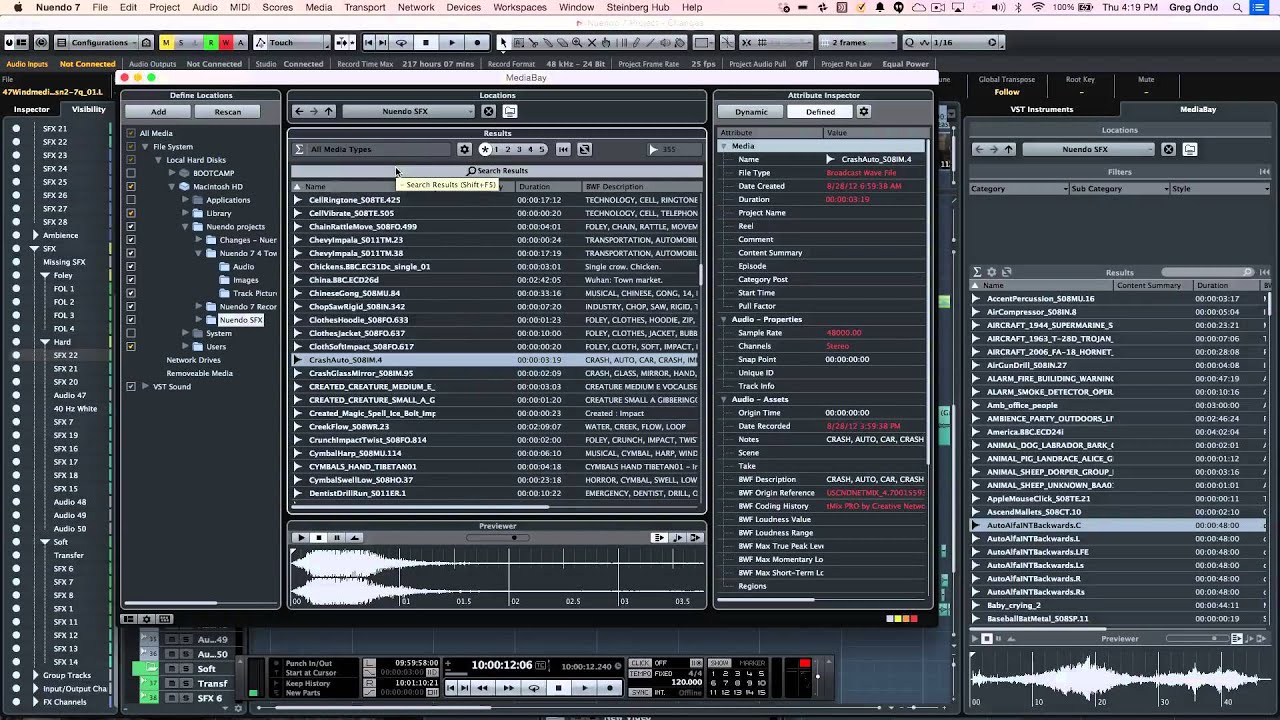Click the Add button in Define Locations
The height and width of the screenshot is (720, 1280).
159,112
